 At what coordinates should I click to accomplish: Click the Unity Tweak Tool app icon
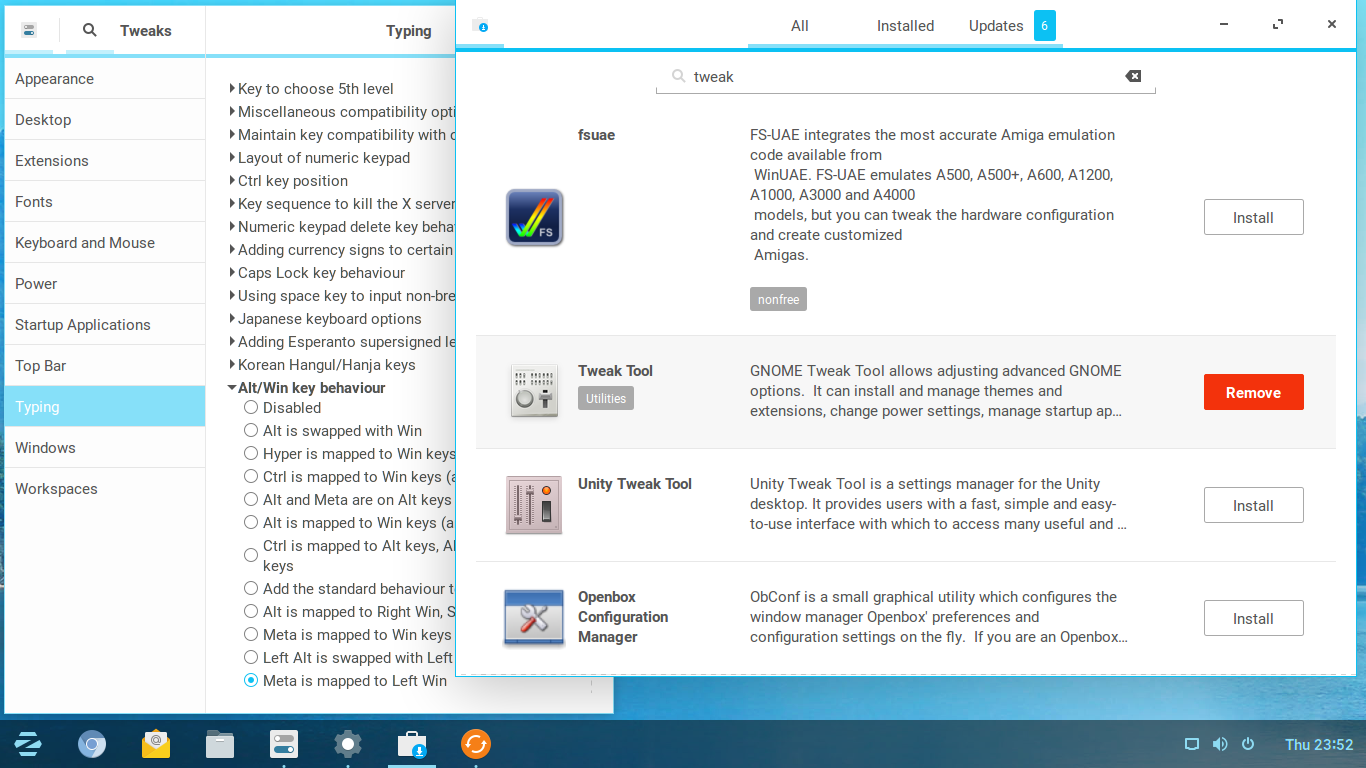point(535,505)
